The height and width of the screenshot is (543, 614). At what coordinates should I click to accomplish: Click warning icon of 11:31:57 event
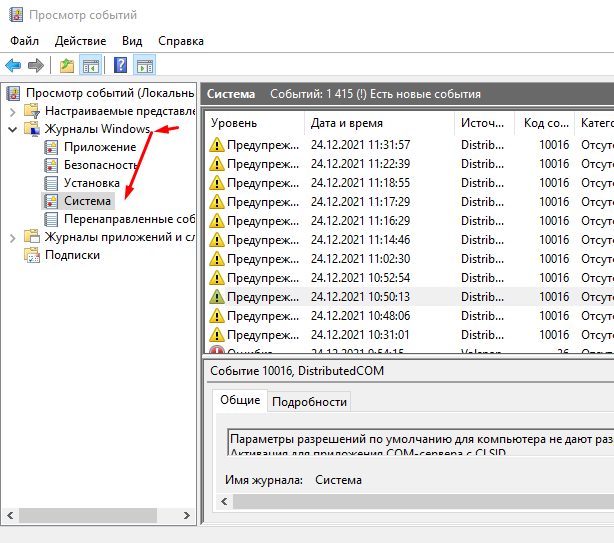tap(217, 145)
